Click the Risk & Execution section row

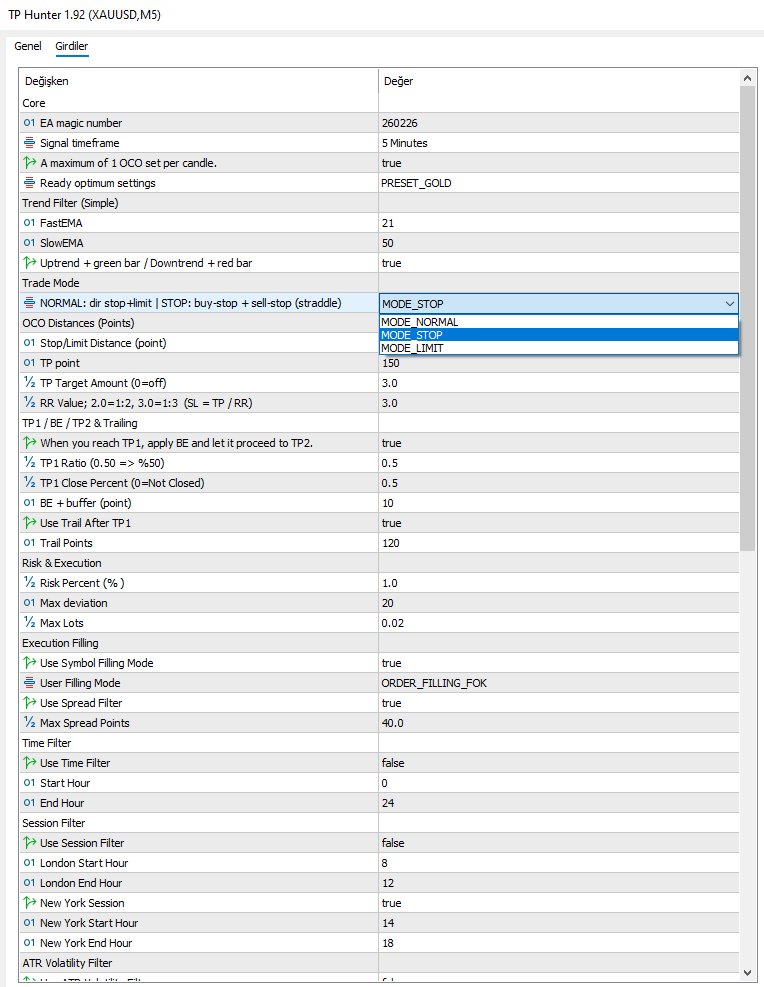pos(379,563)
